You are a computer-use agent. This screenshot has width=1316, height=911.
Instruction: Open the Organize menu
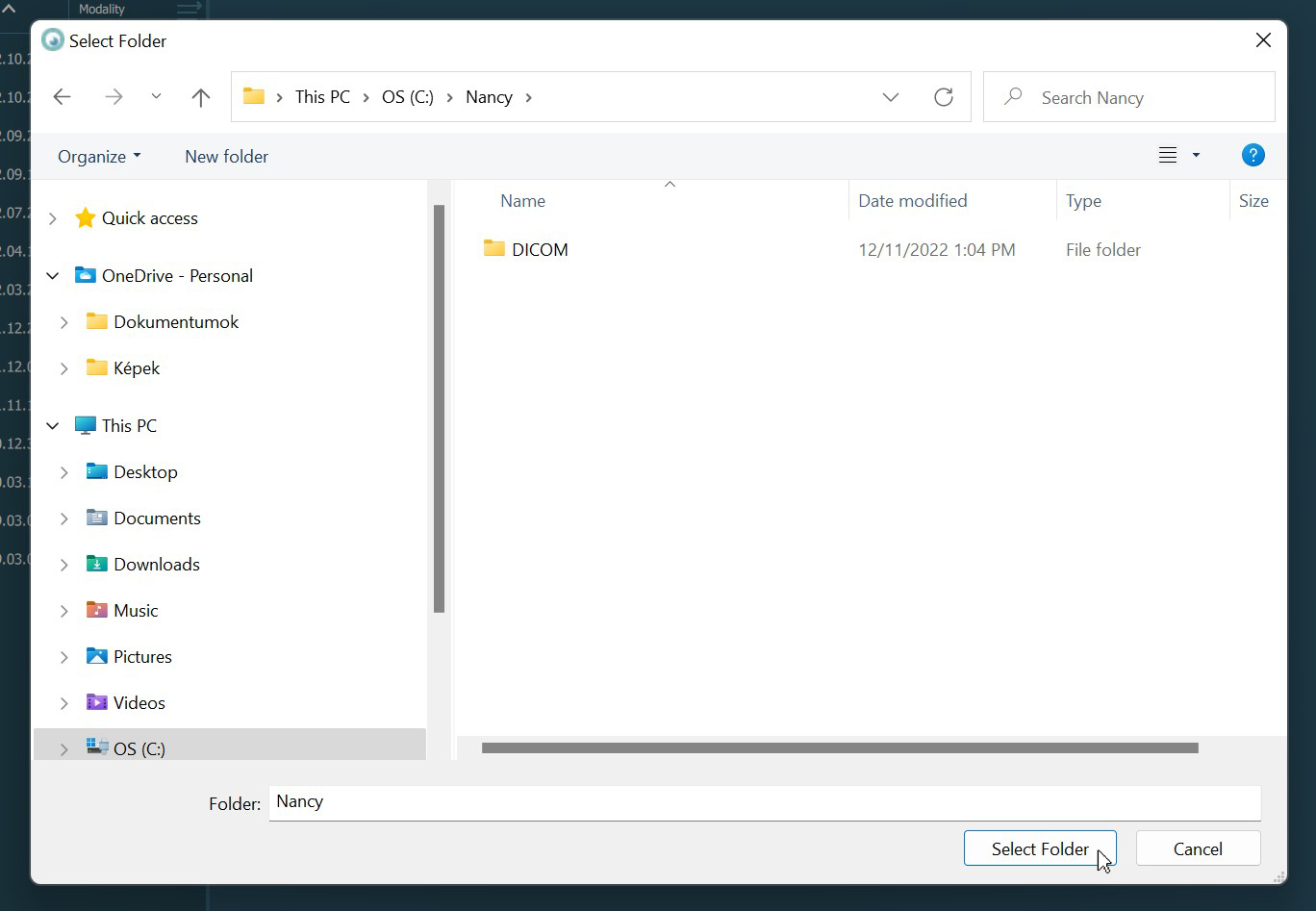coord(98,157)
